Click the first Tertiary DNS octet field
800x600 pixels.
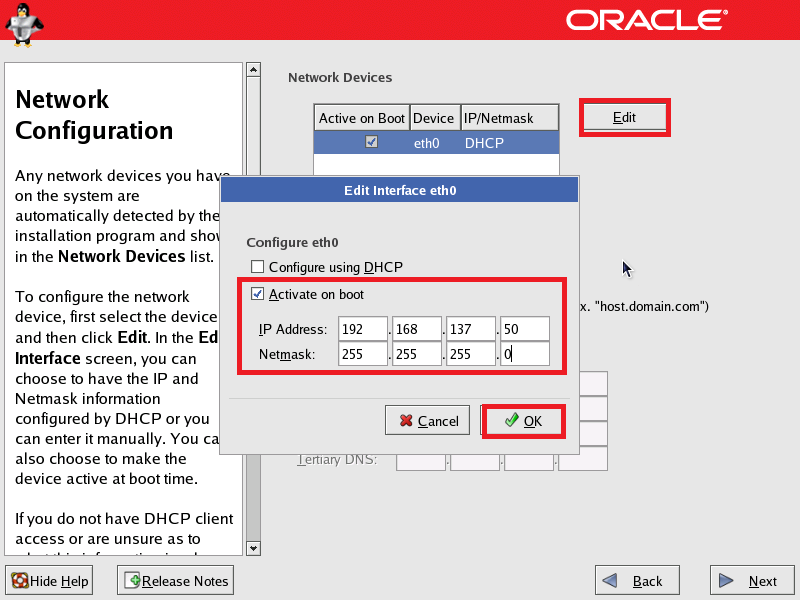[x=421, y=462]
